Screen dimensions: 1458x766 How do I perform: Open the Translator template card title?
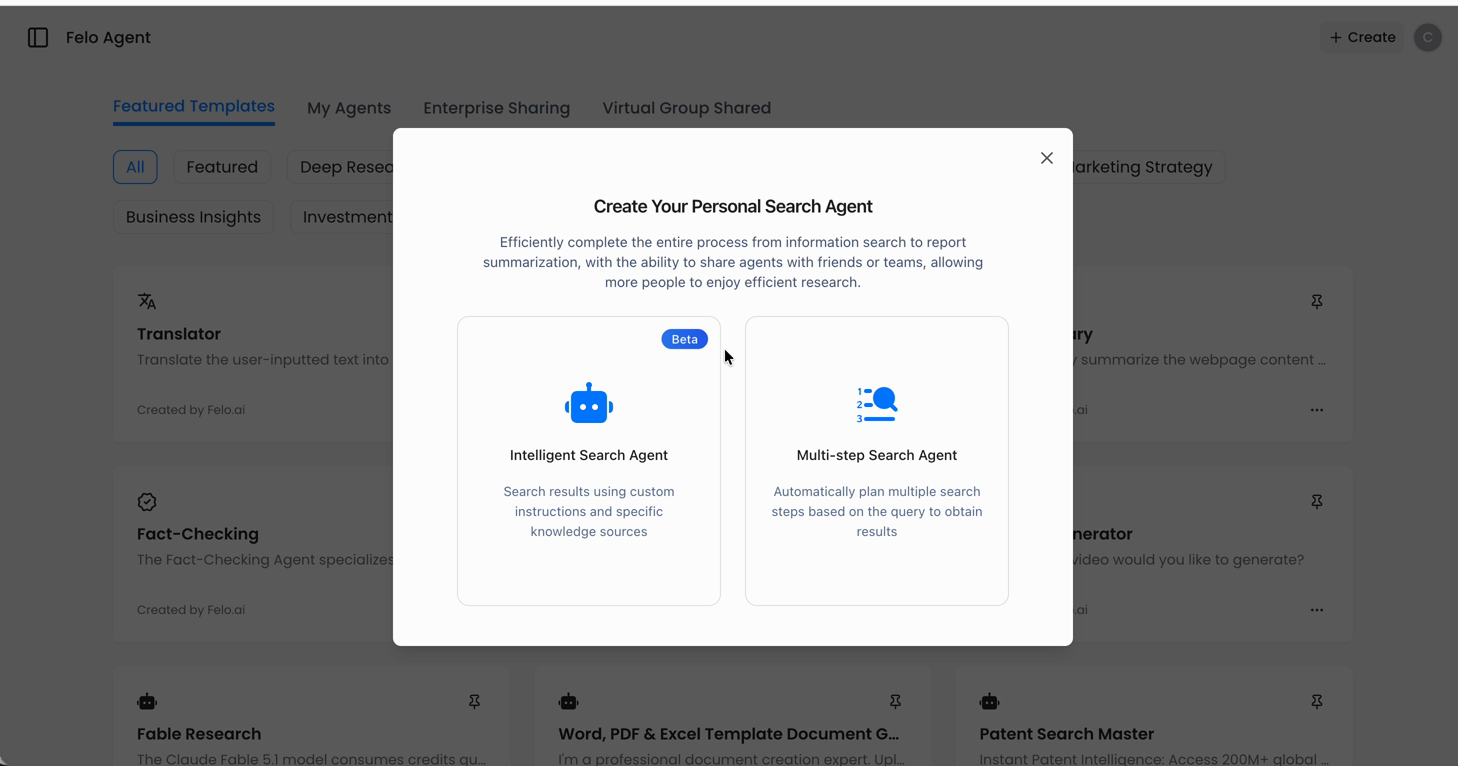179,334
